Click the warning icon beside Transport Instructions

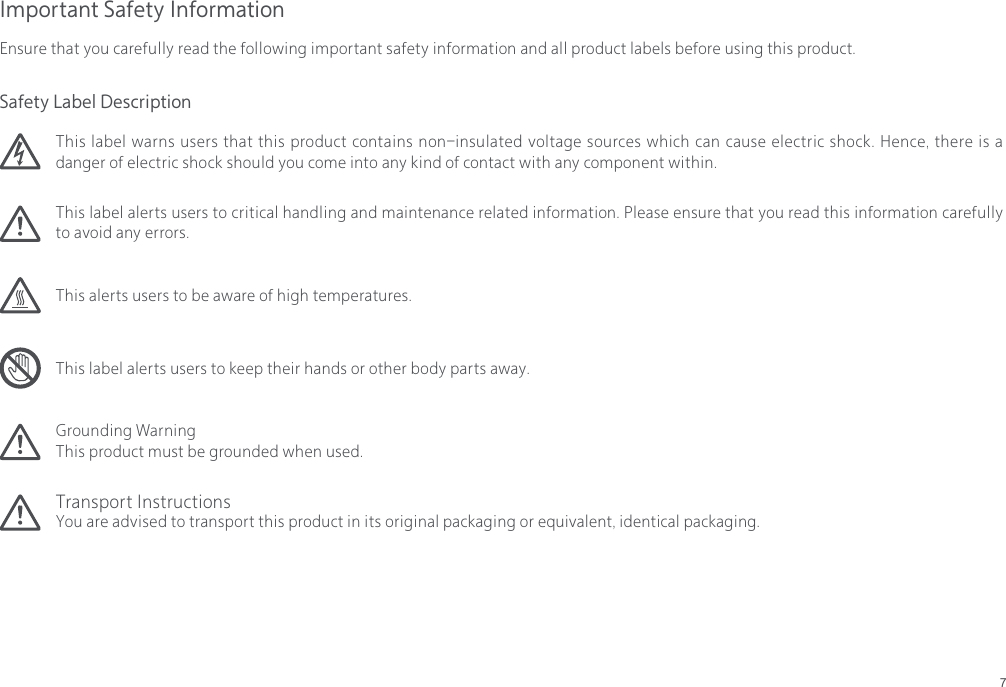coord(20,512)
